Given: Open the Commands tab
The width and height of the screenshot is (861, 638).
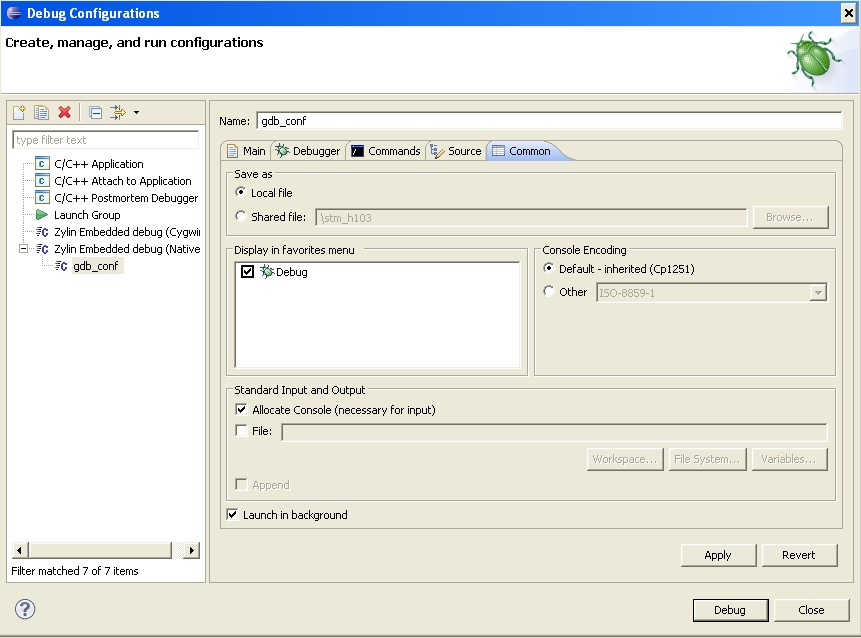Looking at the screenshot, I should (386, 151).
